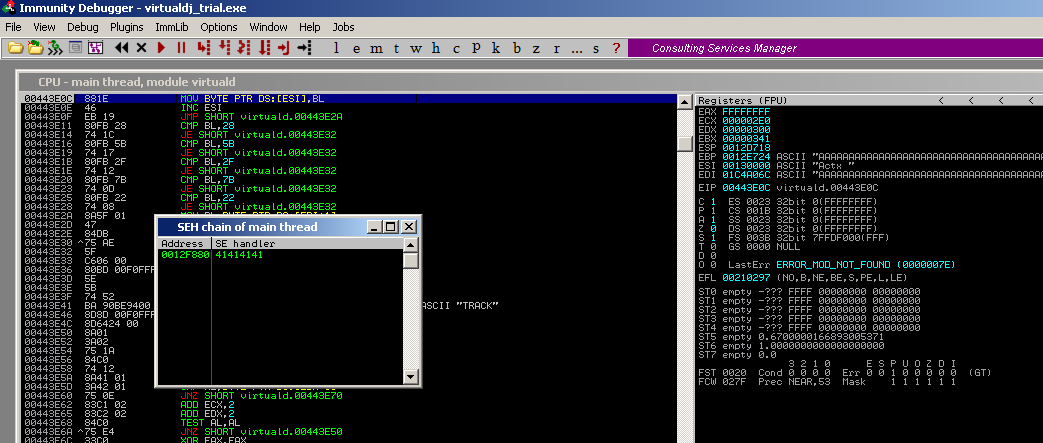Toggle the C carry flag value
The height and width of the screenshot is (443, 1043).
[x=714, y=202]
